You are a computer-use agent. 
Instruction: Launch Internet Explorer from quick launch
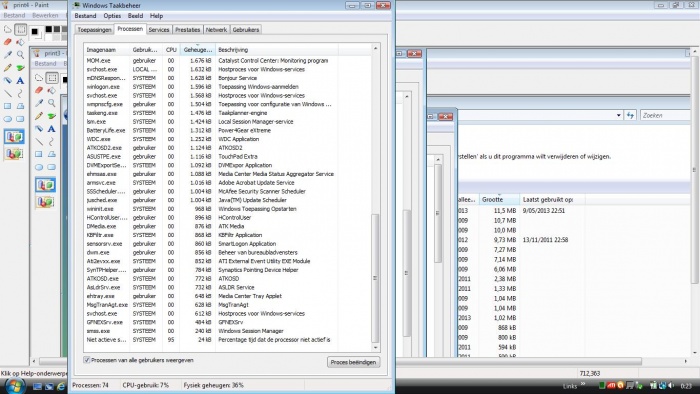click(61, 386)
